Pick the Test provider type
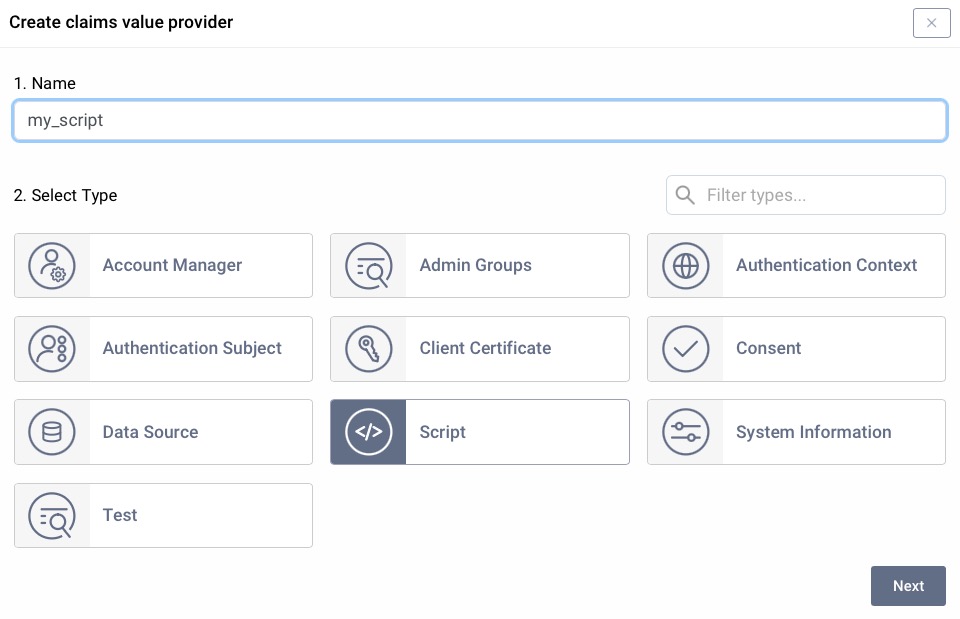 [x=163, y=515]
